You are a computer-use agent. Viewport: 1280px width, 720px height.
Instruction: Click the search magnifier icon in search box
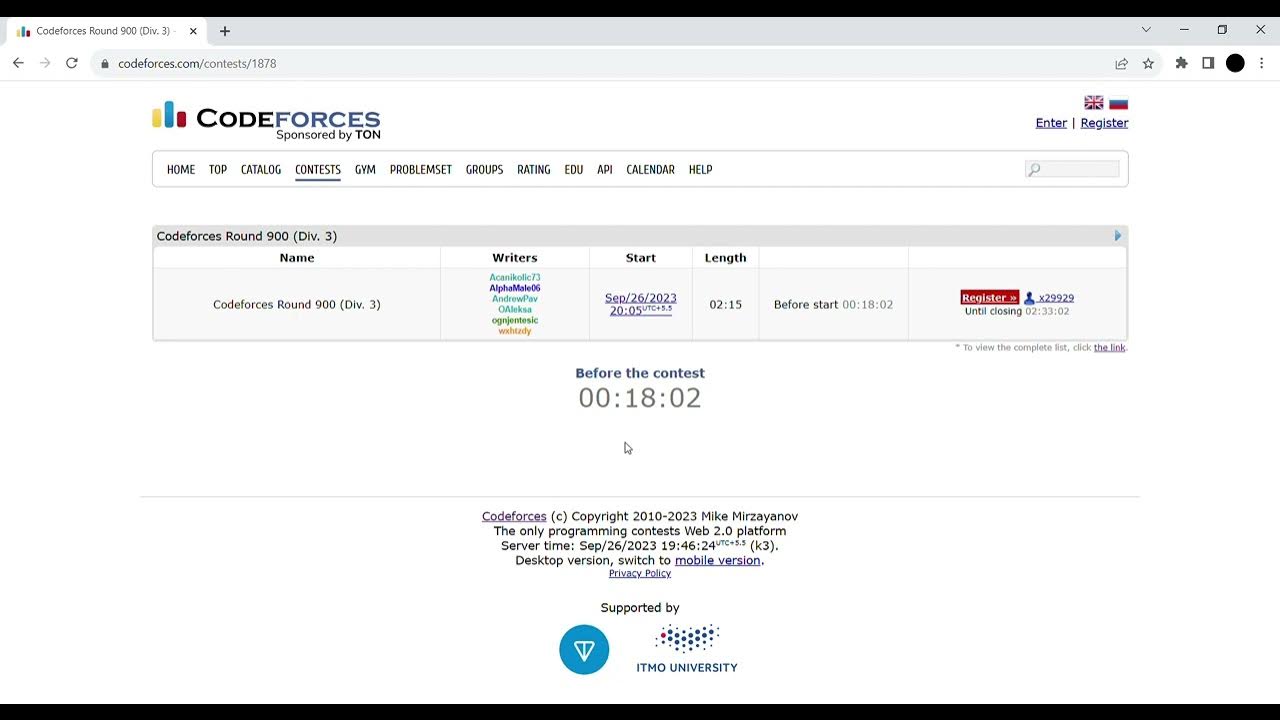pyautogui.click(x=1034, y=170)
